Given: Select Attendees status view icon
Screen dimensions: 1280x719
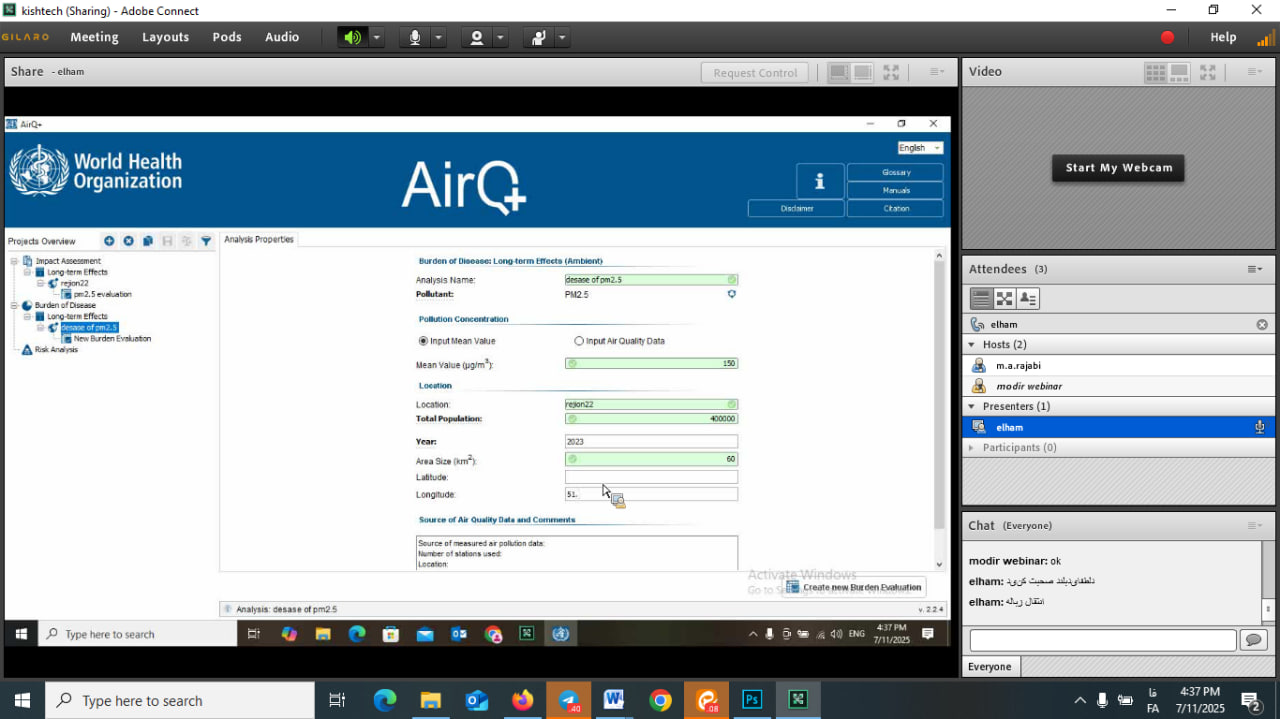Looking at the screenshot, I should [x=1028, y=298].
